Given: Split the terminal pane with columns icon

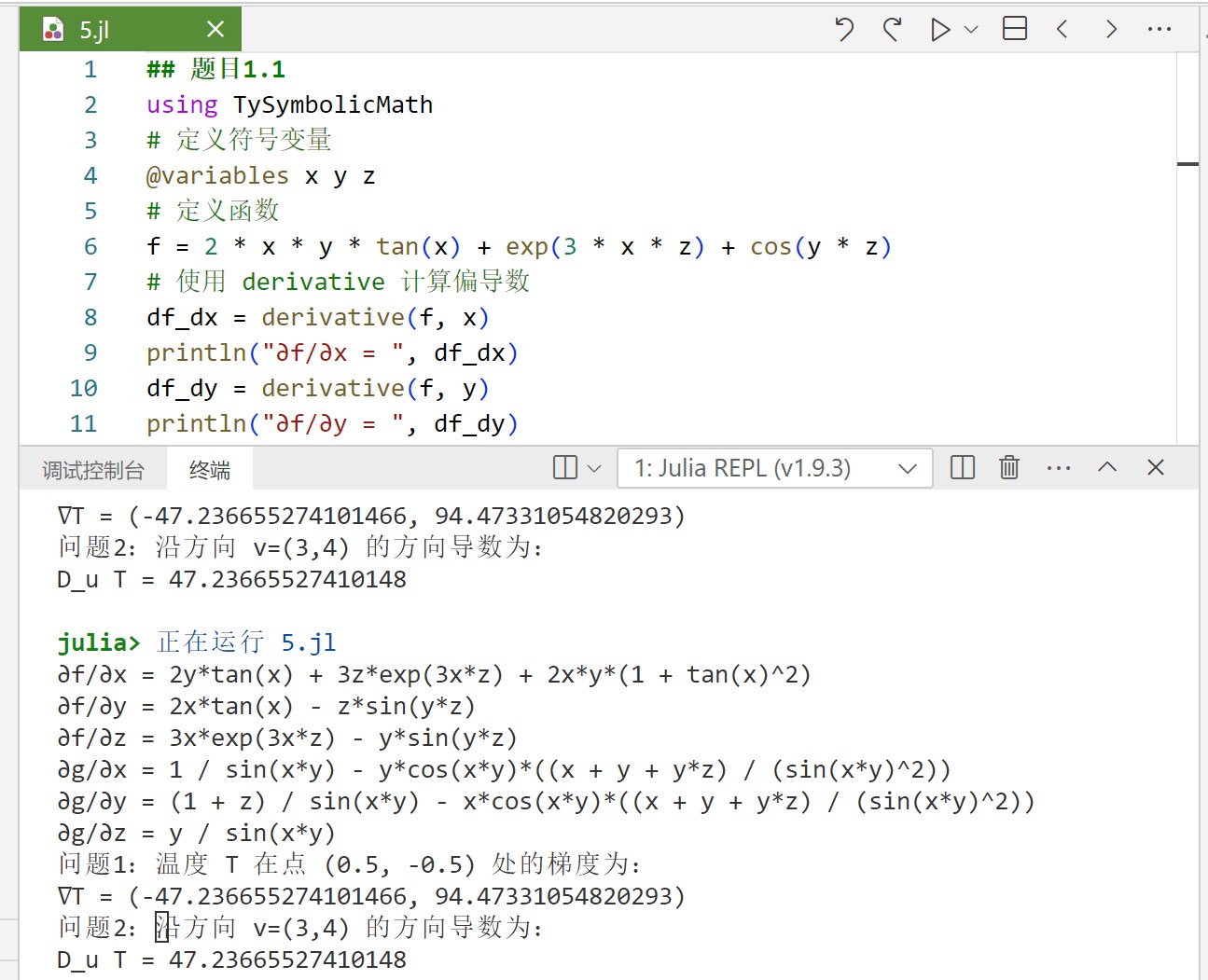Looking at the screenshot, I should click(x=963, y=467).
